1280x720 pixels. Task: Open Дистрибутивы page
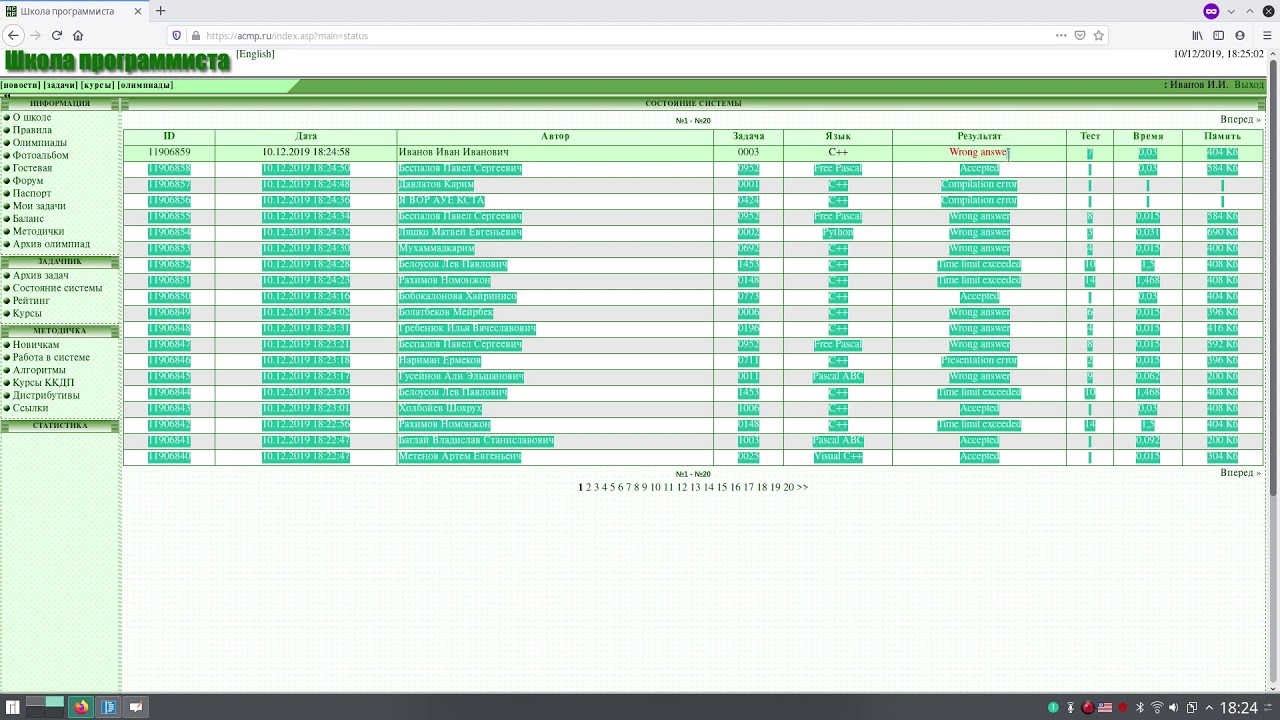point(46,395)
